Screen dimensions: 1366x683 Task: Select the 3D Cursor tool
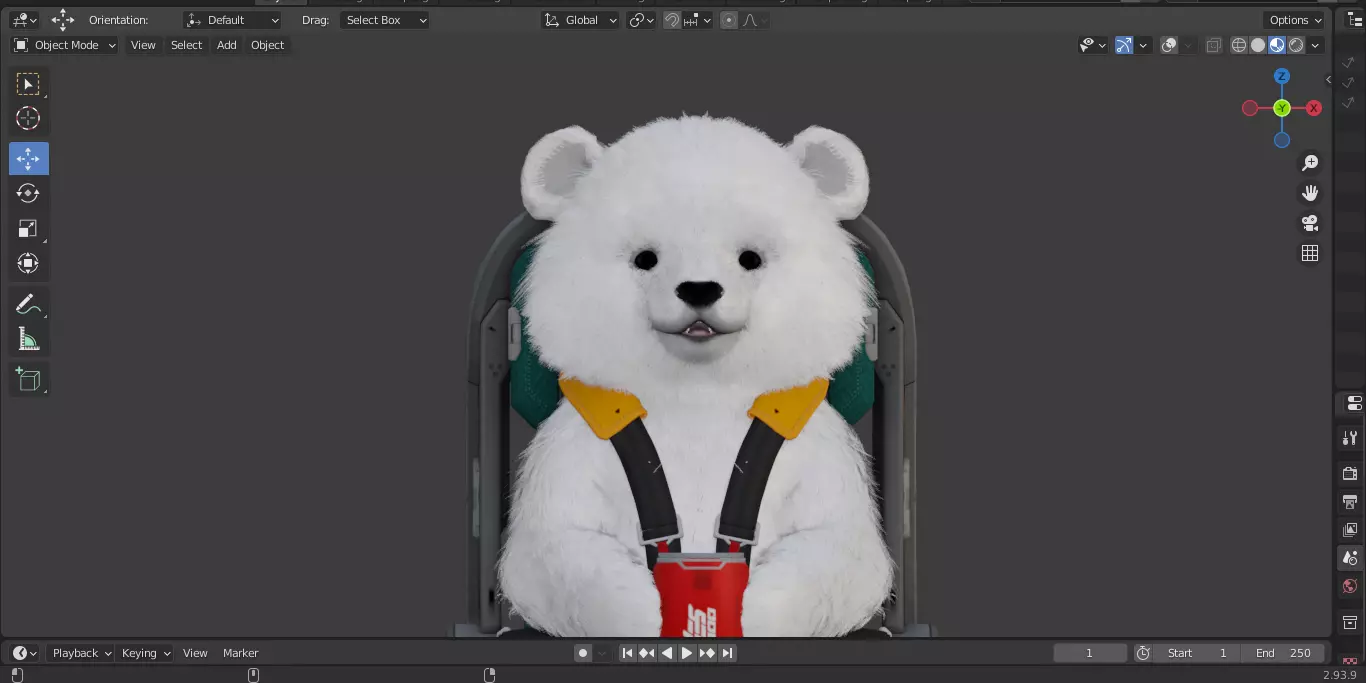point(28,118)
